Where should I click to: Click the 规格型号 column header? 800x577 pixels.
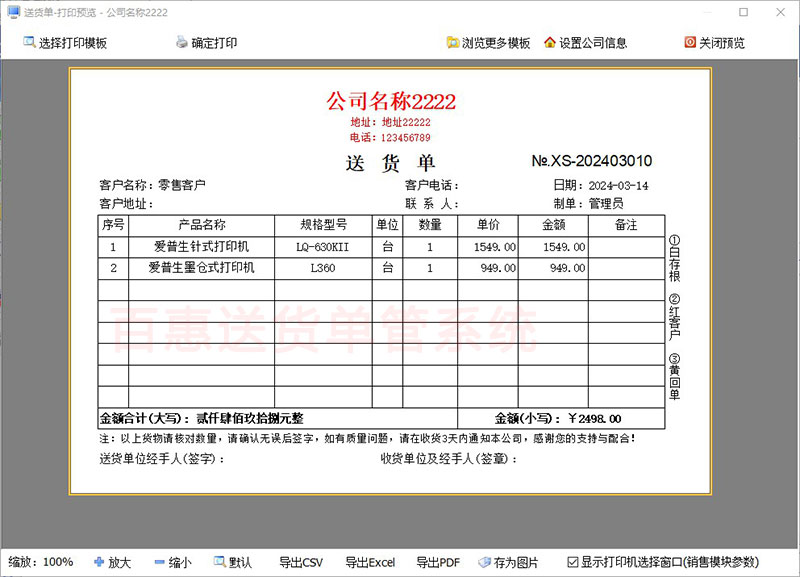tap(323, 225)
